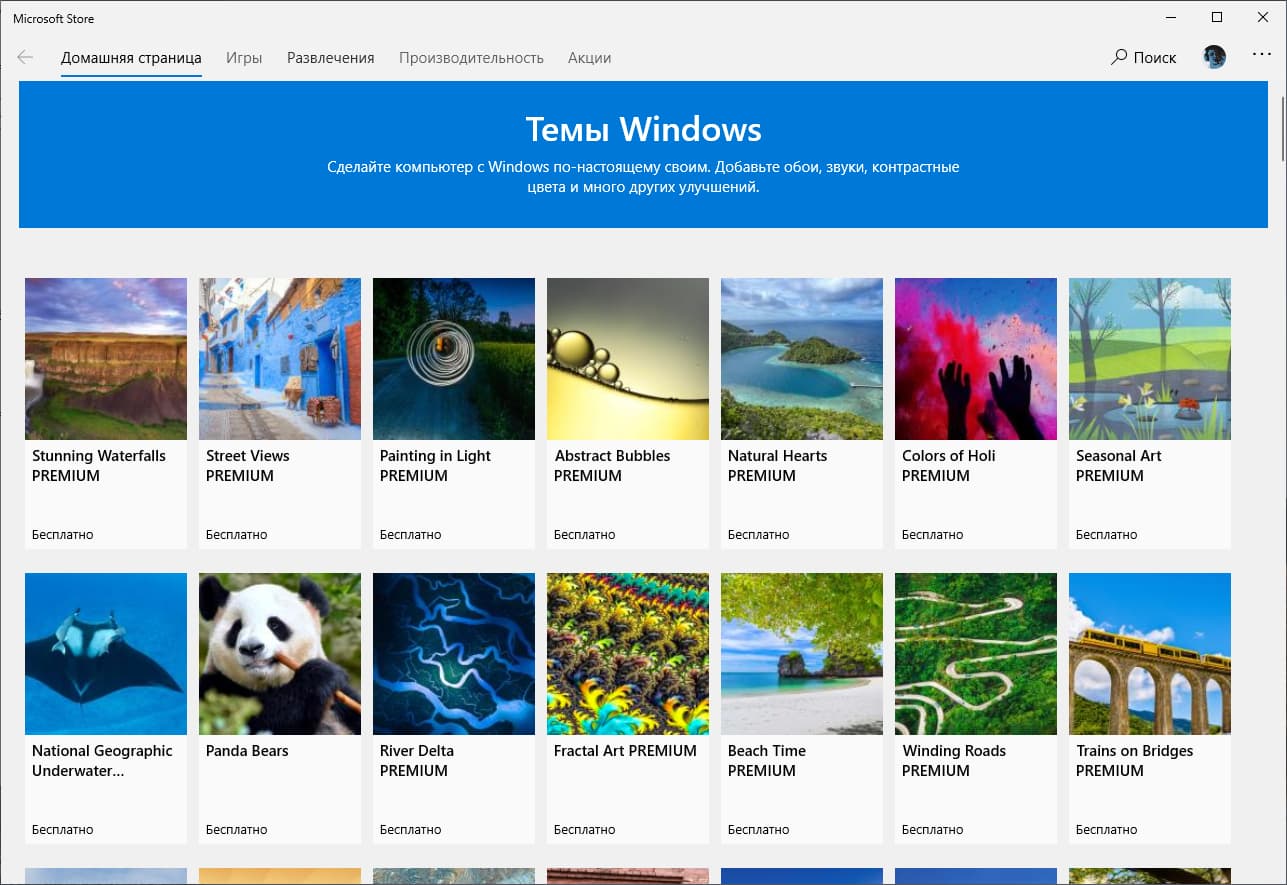Open the Акции section
Screen dimensions: 1287x885
click(589, 57)
